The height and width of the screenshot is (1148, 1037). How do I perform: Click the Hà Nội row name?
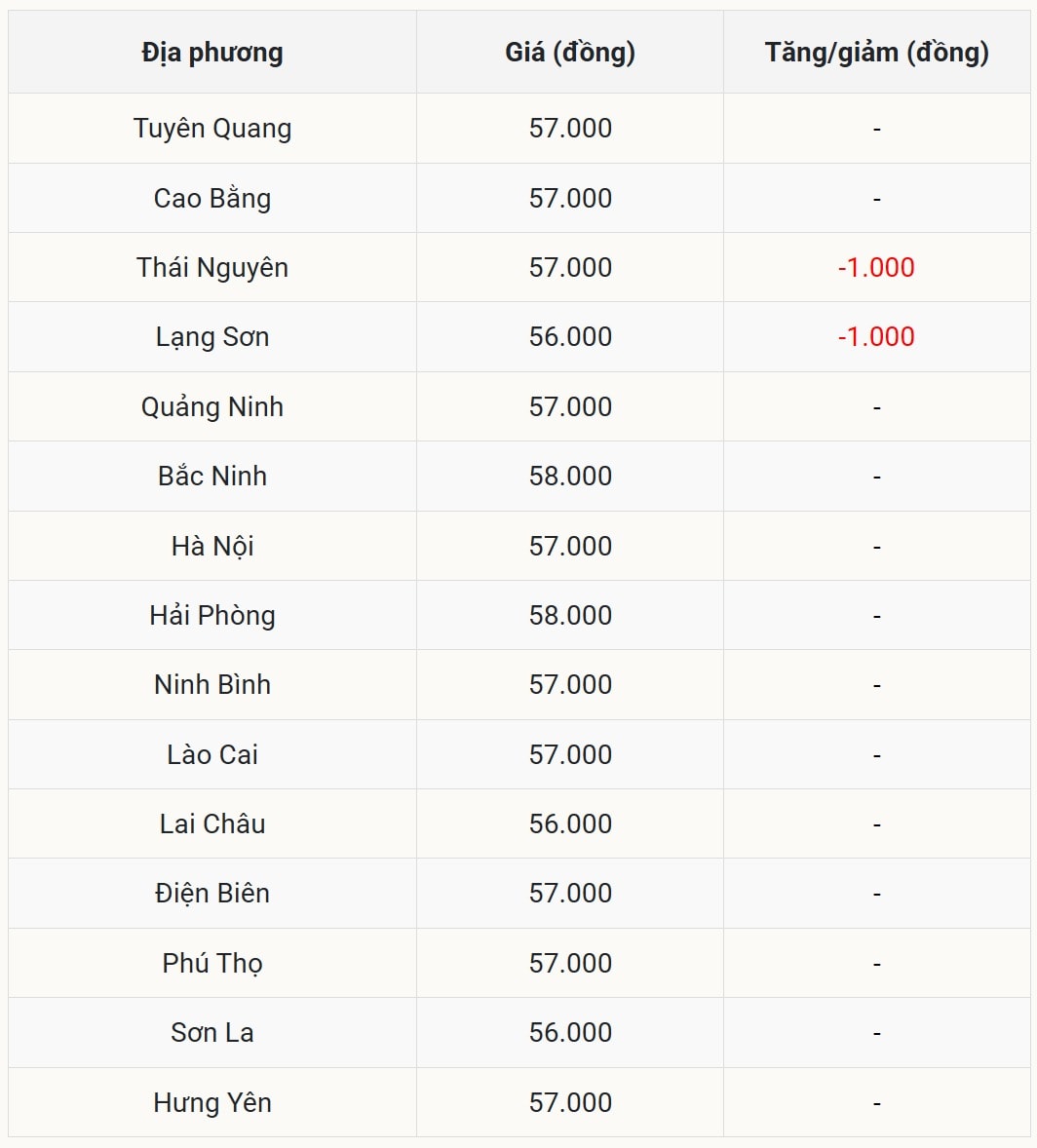[212, 547]
